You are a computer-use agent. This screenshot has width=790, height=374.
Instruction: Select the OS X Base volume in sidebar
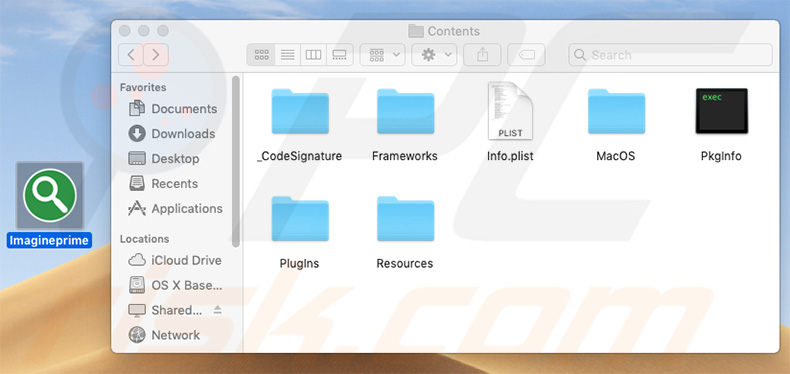coord(175,285)
